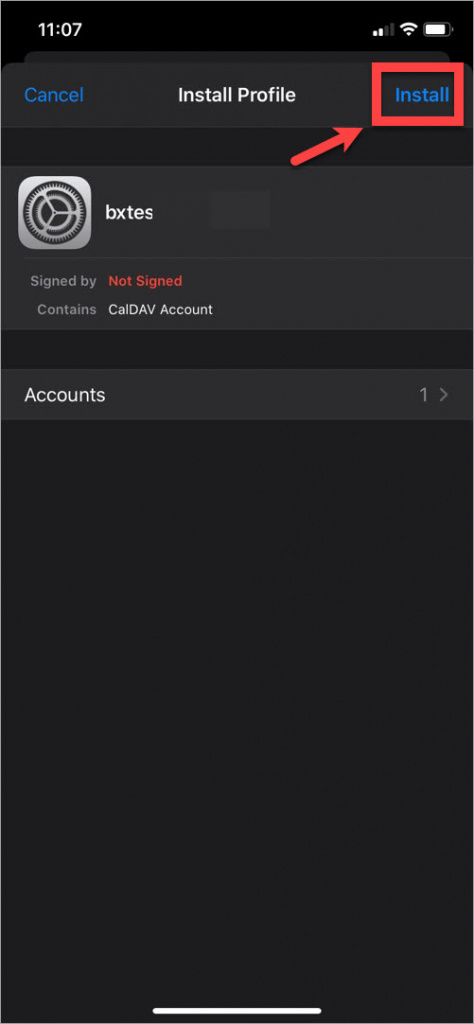The height and width of the screenshot is (1024, 474).
Task: Tap the CalDAV Account contents text
Action: pyautogui.click(x=161, y=310)
